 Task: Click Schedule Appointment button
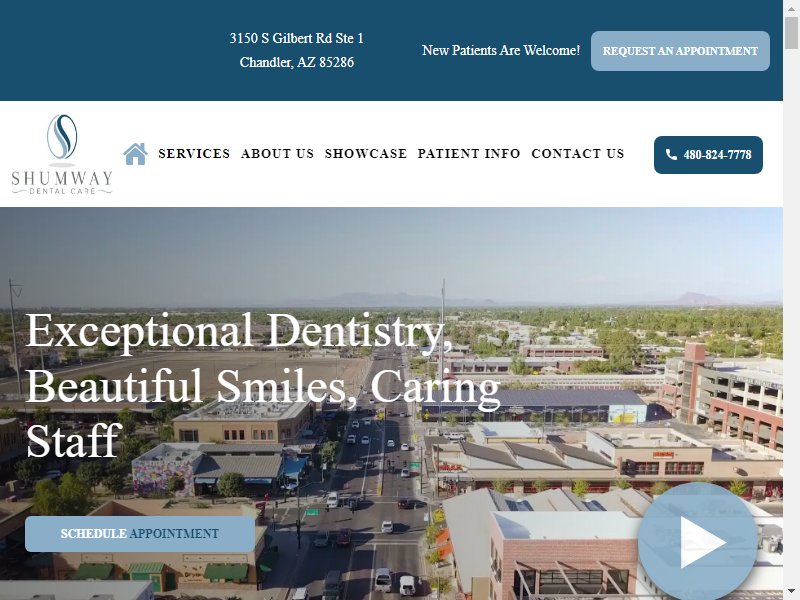140,534
